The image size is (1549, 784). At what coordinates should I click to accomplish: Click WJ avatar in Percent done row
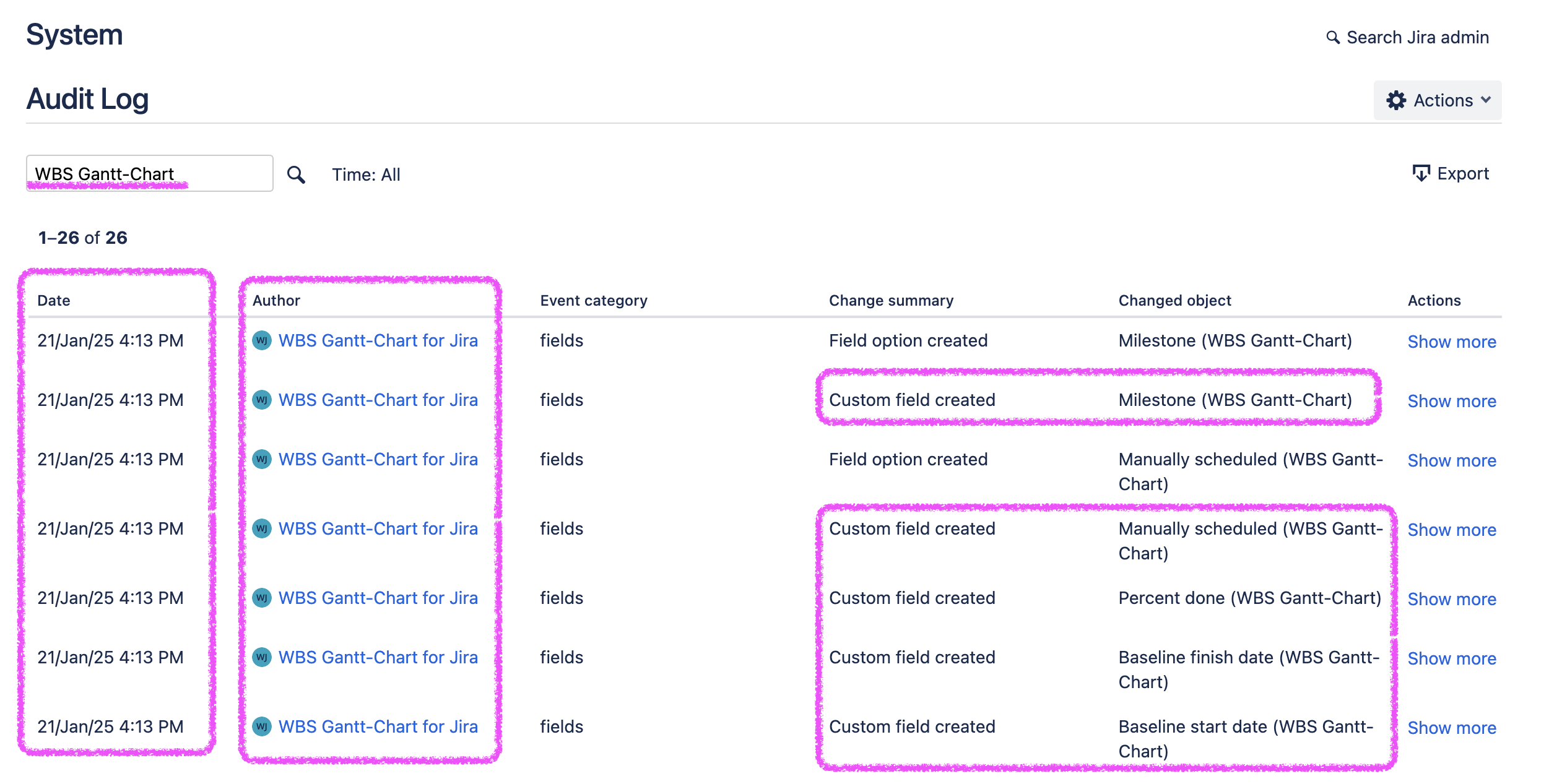click(x=262, y=598)
